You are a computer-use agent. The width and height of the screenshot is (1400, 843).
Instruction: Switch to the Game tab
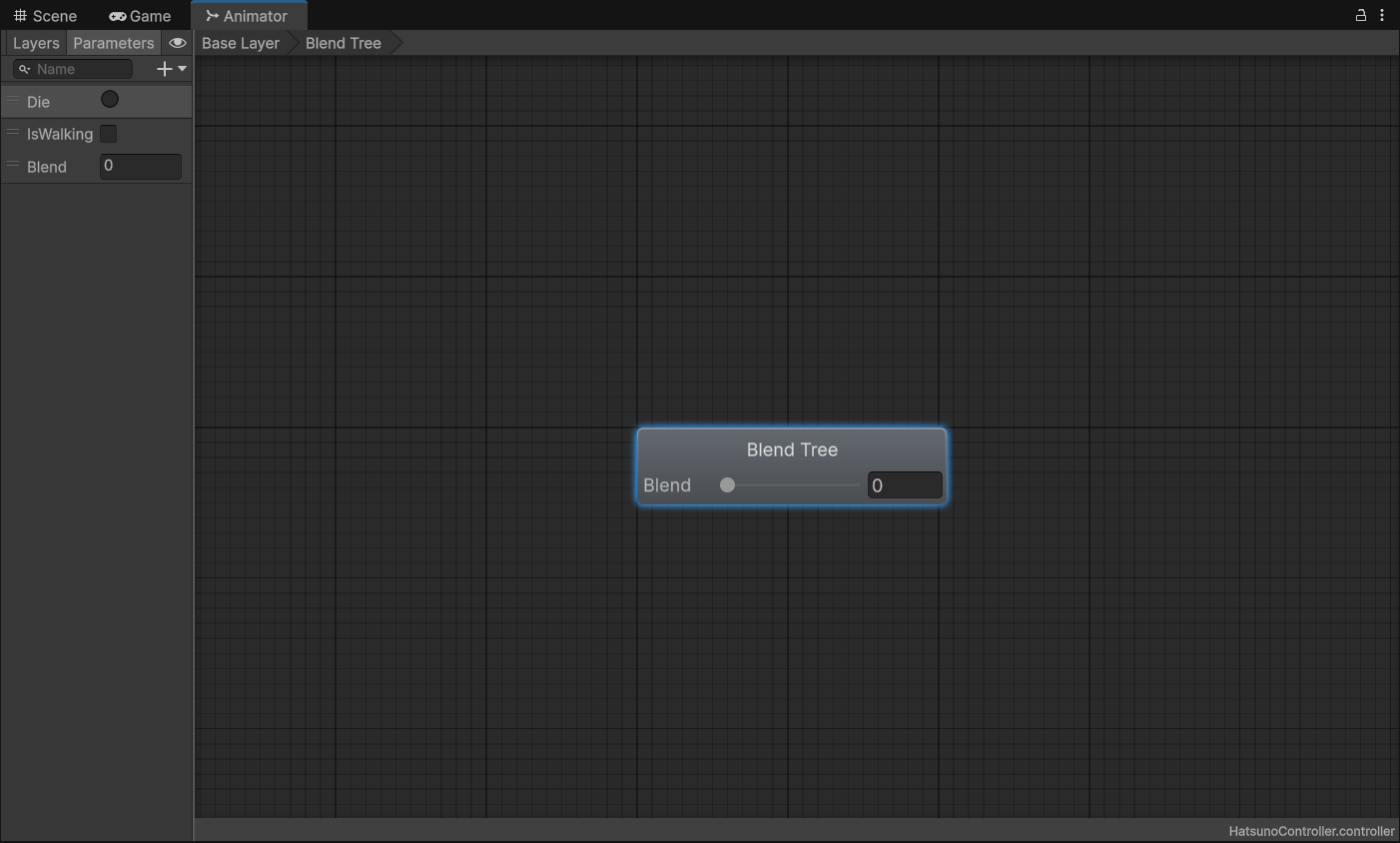point(140,16)
